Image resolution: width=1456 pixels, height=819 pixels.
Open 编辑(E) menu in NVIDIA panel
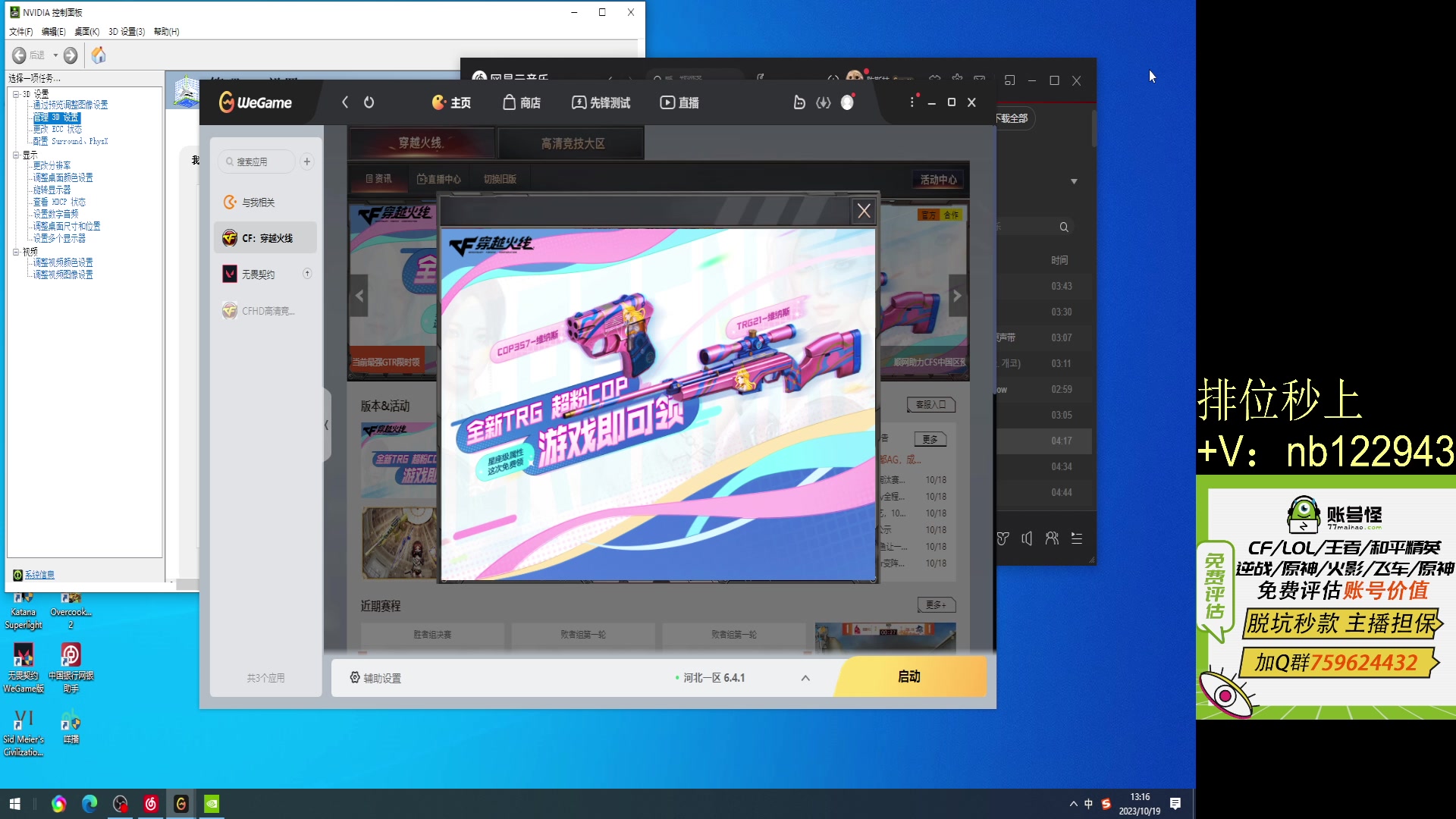click(53, 32)
